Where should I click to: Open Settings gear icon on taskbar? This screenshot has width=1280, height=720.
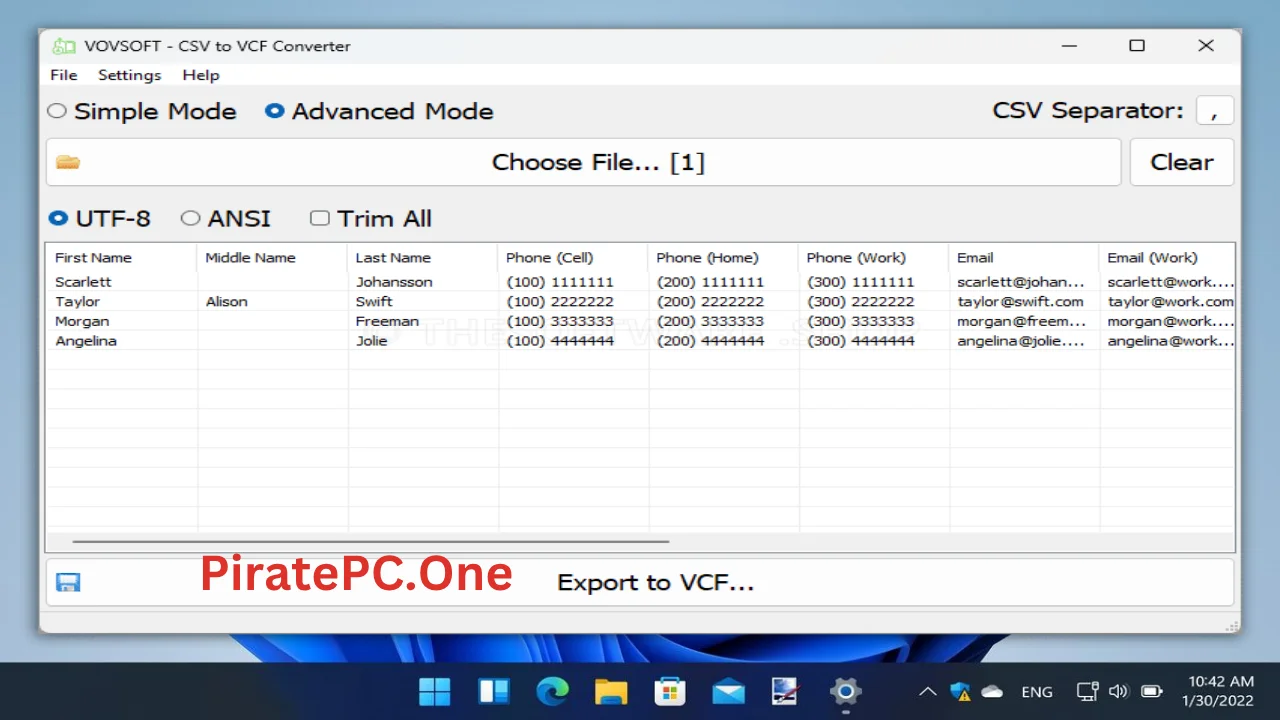coord(845,691)
